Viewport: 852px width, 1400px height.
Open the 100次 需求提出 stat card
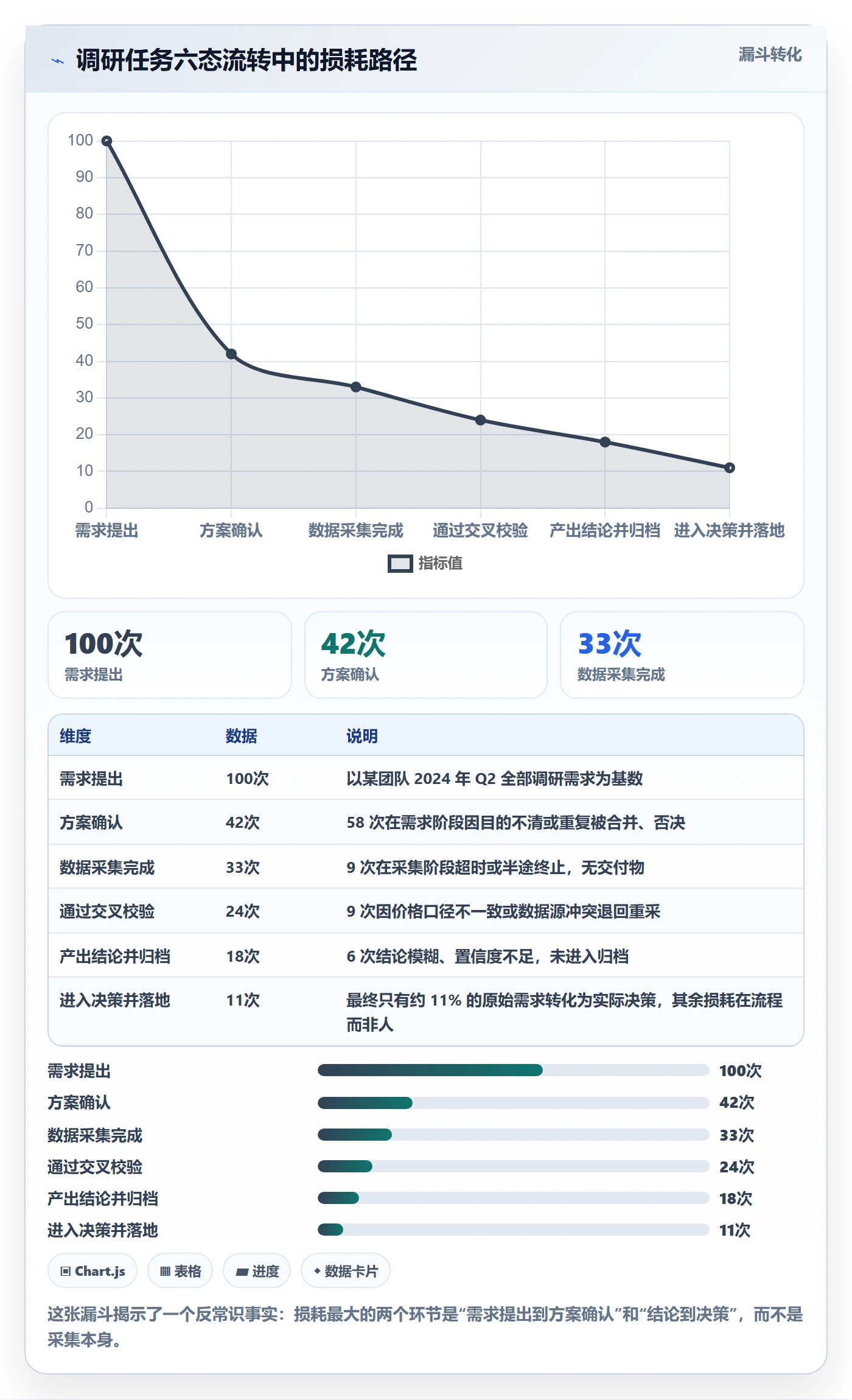(170, 655)
